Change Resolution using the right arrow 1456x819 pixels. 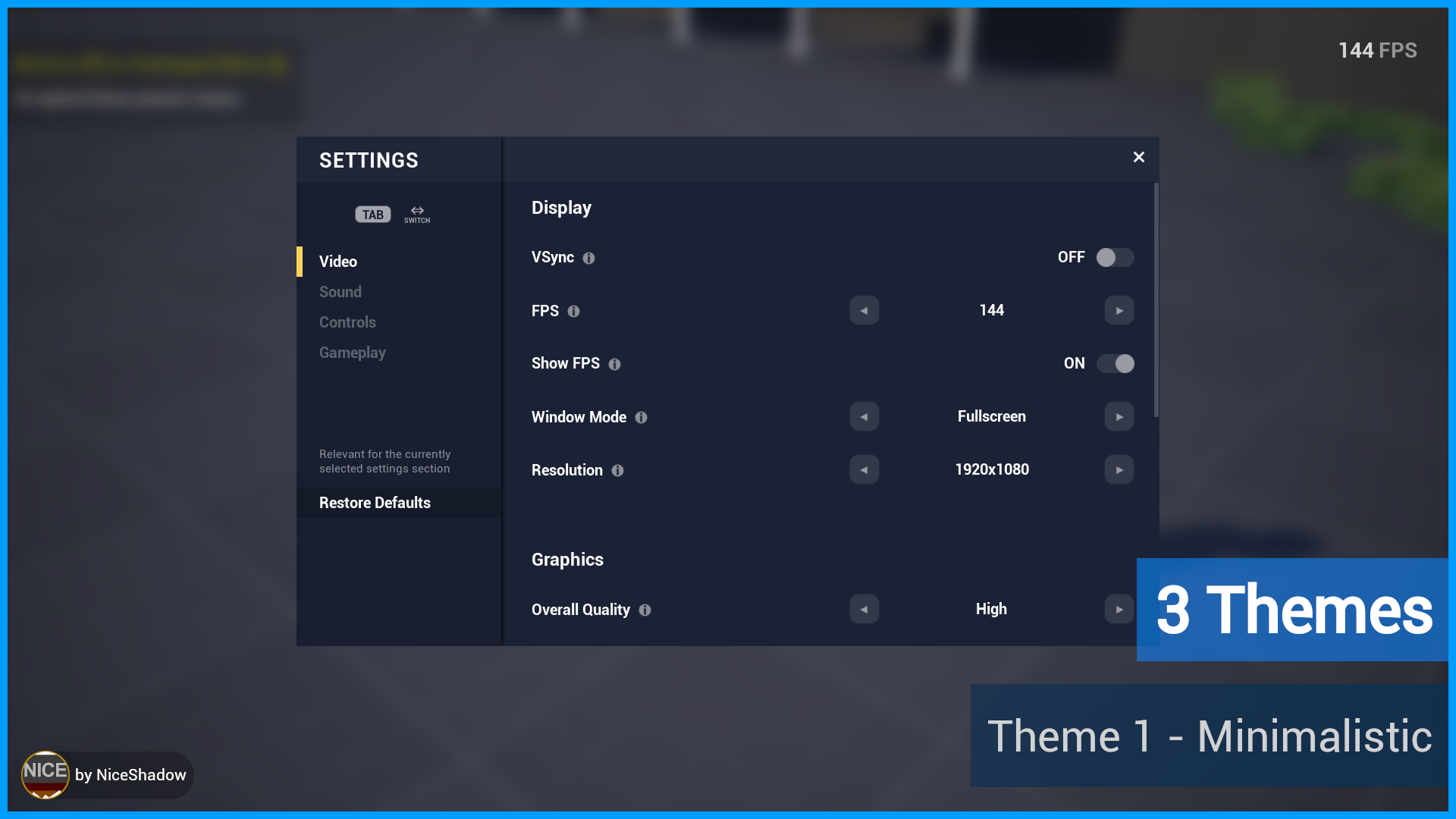(1119, 469)
